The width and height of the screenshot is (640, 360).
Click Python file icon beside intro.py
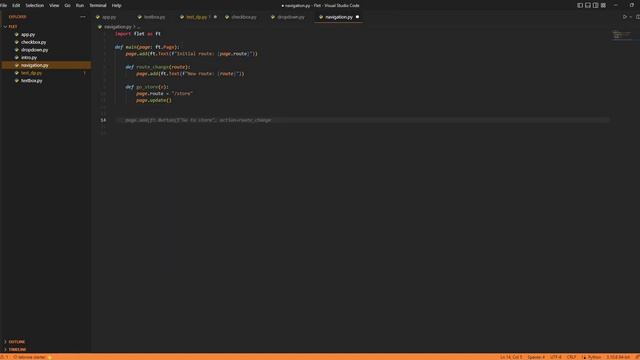[x=17, y=58]
